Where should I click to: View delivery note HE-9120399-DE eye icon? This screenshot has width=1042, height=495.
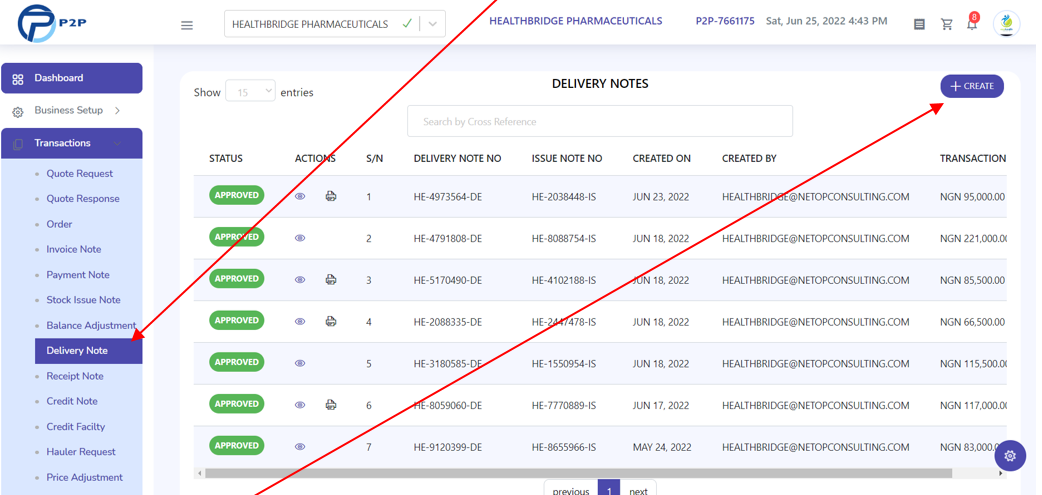point(300,446)
